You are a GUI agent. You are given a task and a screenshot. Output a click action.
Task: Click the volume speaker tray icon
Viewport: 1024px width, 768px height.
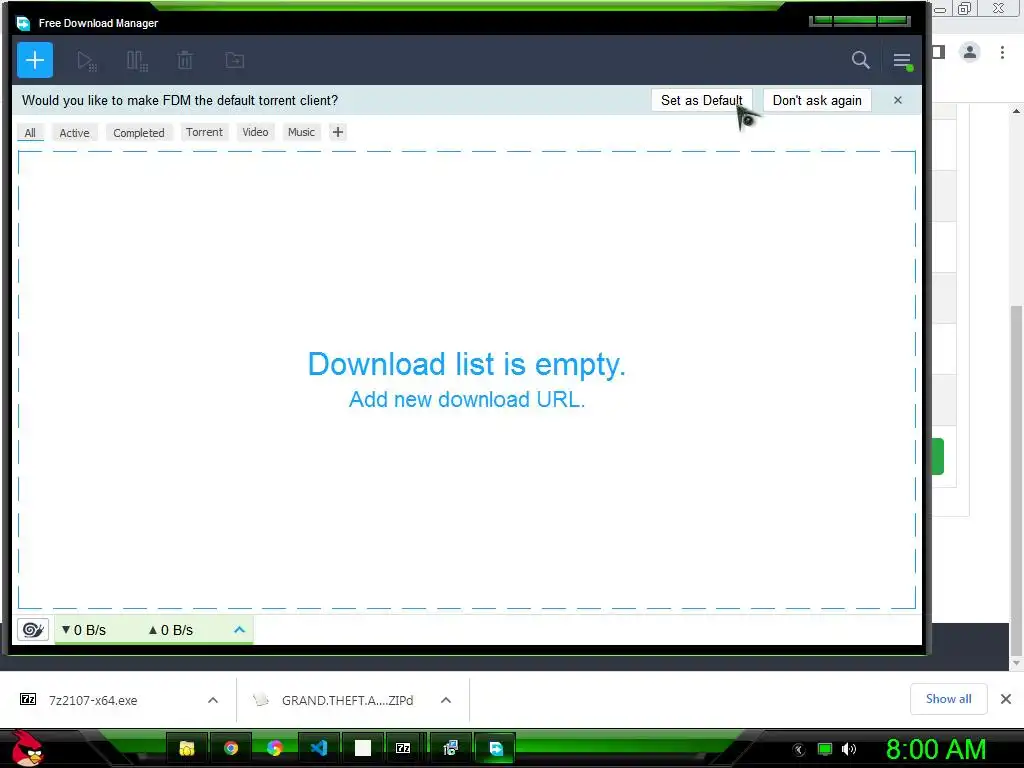pos(848,749)
